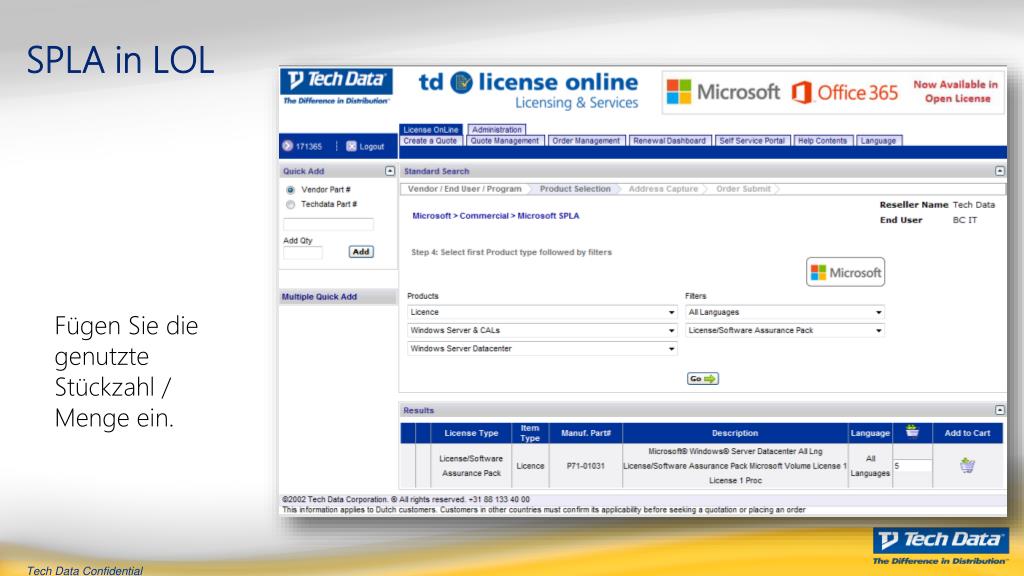Open License/Software Assurance Pack filter dropdown
1024x576 pixels.
[x=785, y=330]
